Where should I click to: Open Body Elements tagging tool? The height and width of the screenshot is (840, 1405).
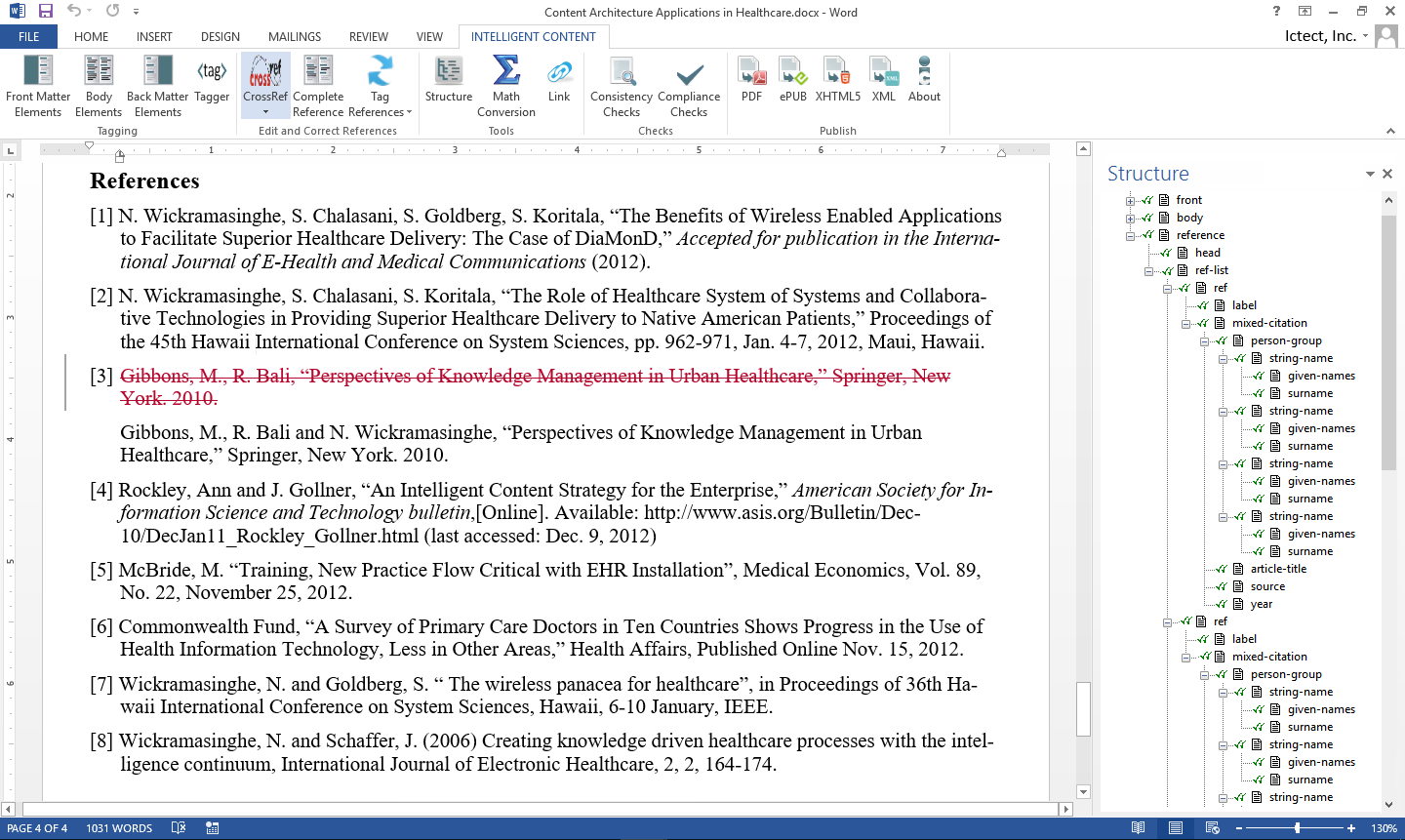tap(99, 86)
